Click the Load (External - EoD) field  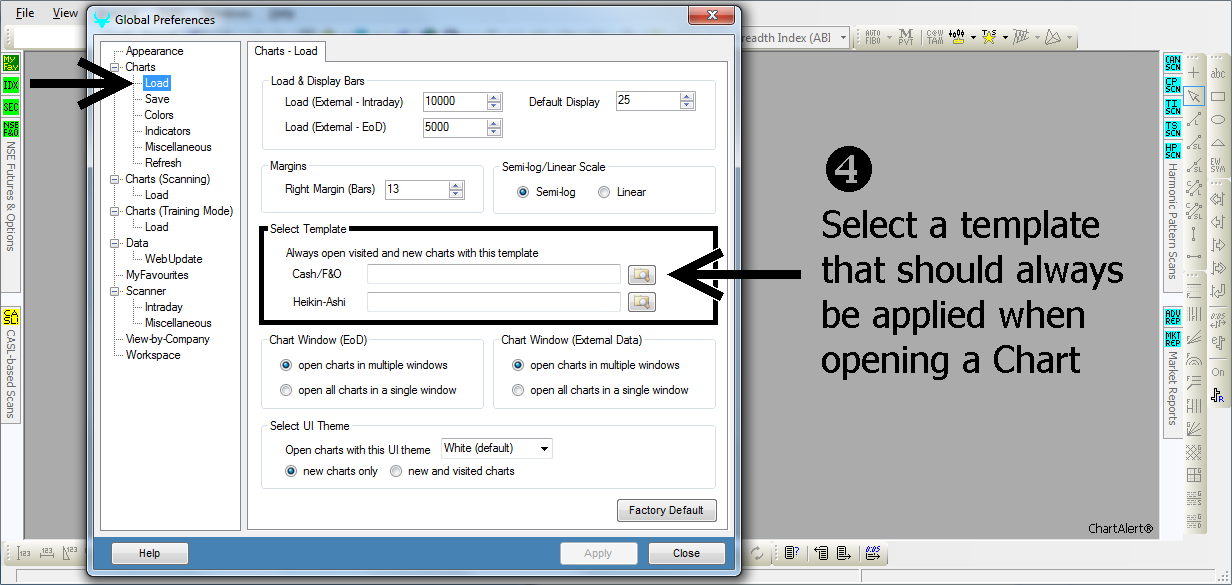tap(462, 127)
